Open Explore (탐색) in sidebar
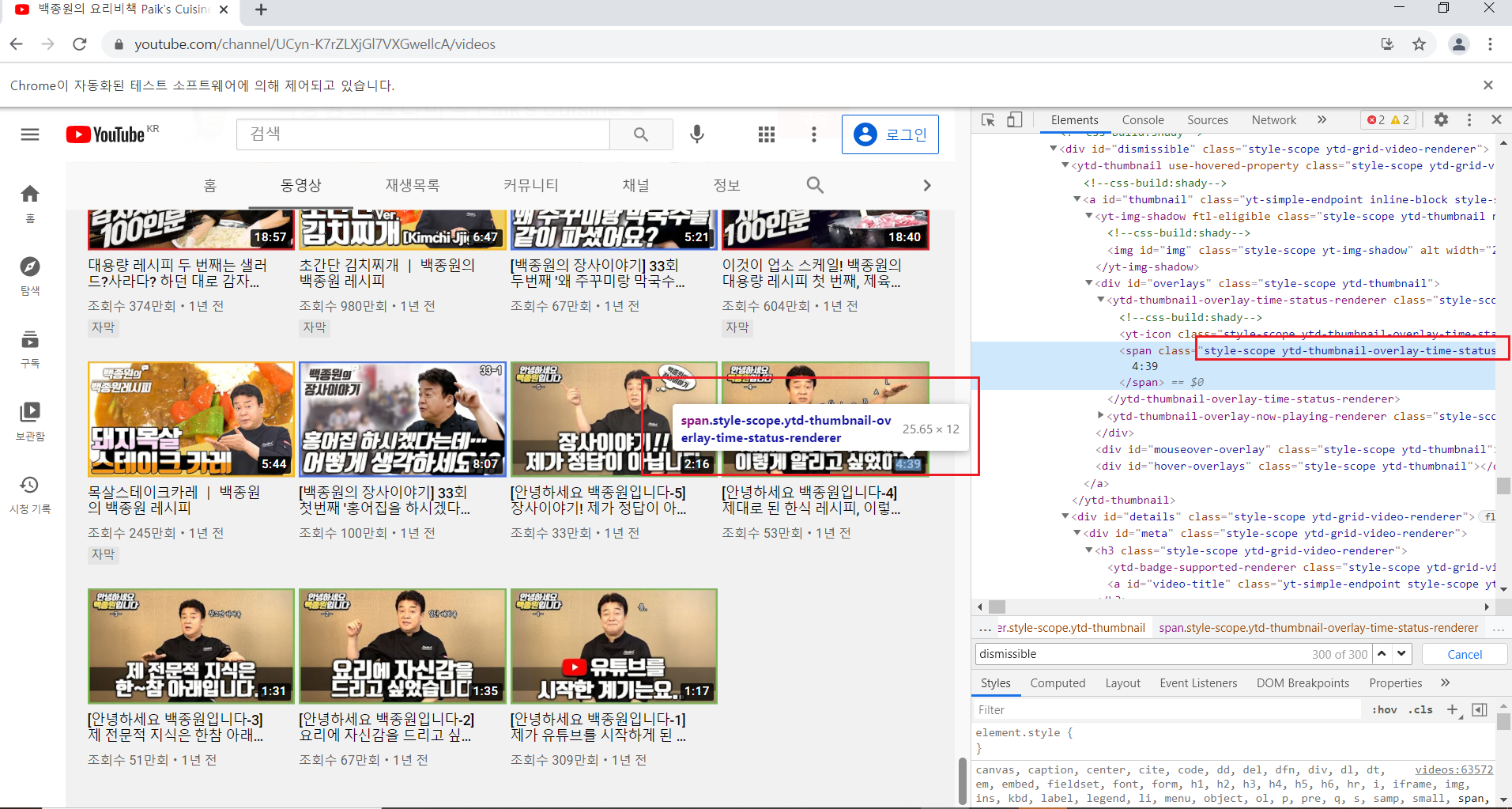The width and height of the screenshot is (1512, 809). pos(30,276)
